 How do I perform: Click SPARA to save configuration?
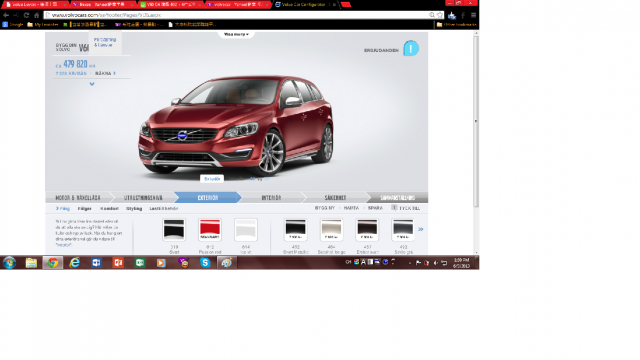375,208
